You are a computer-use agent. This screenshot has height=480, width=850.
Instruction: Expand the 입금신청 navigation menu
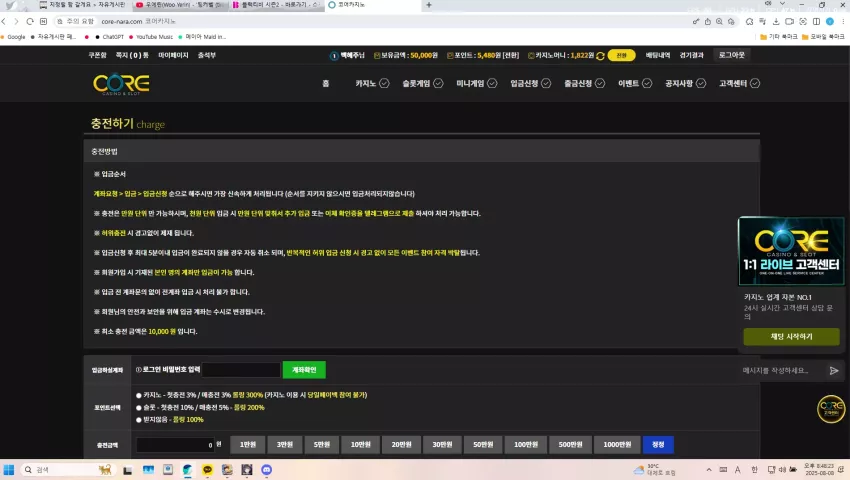point(530,84)
